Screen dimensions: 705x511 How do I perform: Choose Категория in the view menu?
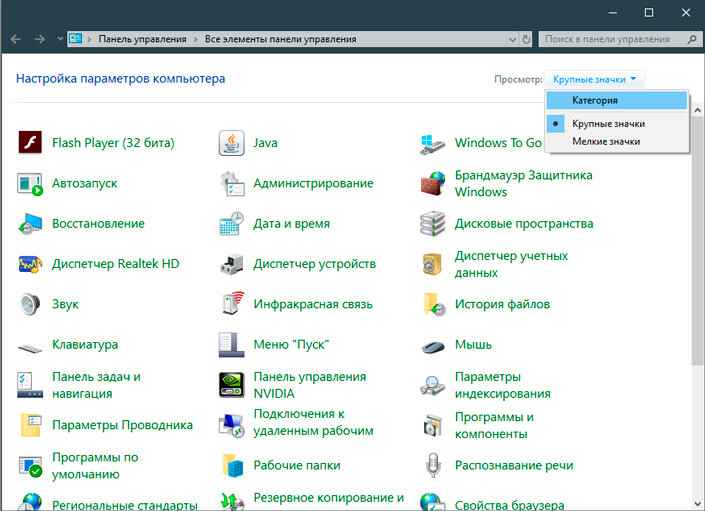pos(617,100)
